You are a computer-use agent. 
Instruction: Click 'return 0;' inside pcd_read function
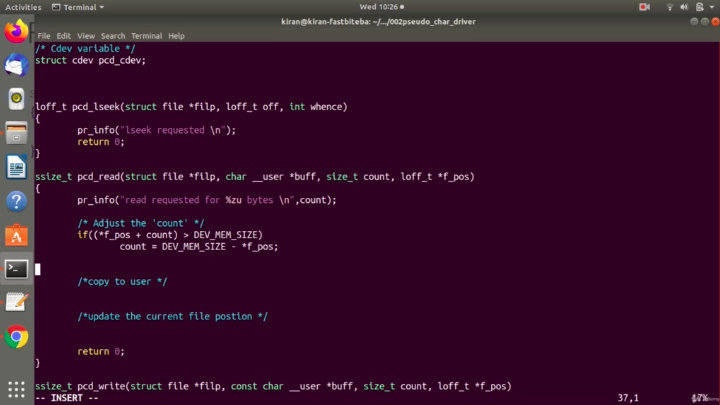tap(101, 351)
